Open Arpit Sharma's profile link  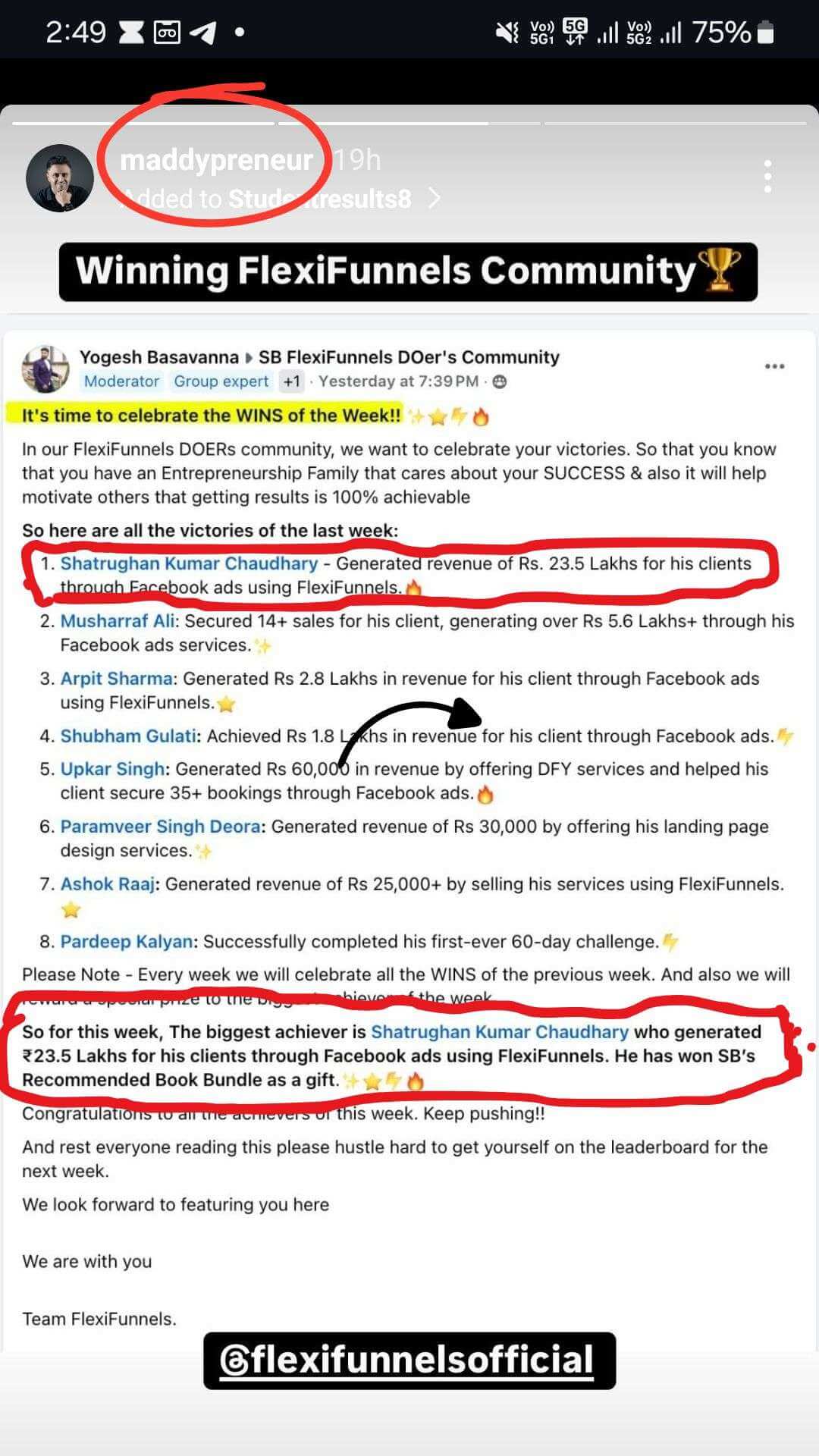coord(116,679)
